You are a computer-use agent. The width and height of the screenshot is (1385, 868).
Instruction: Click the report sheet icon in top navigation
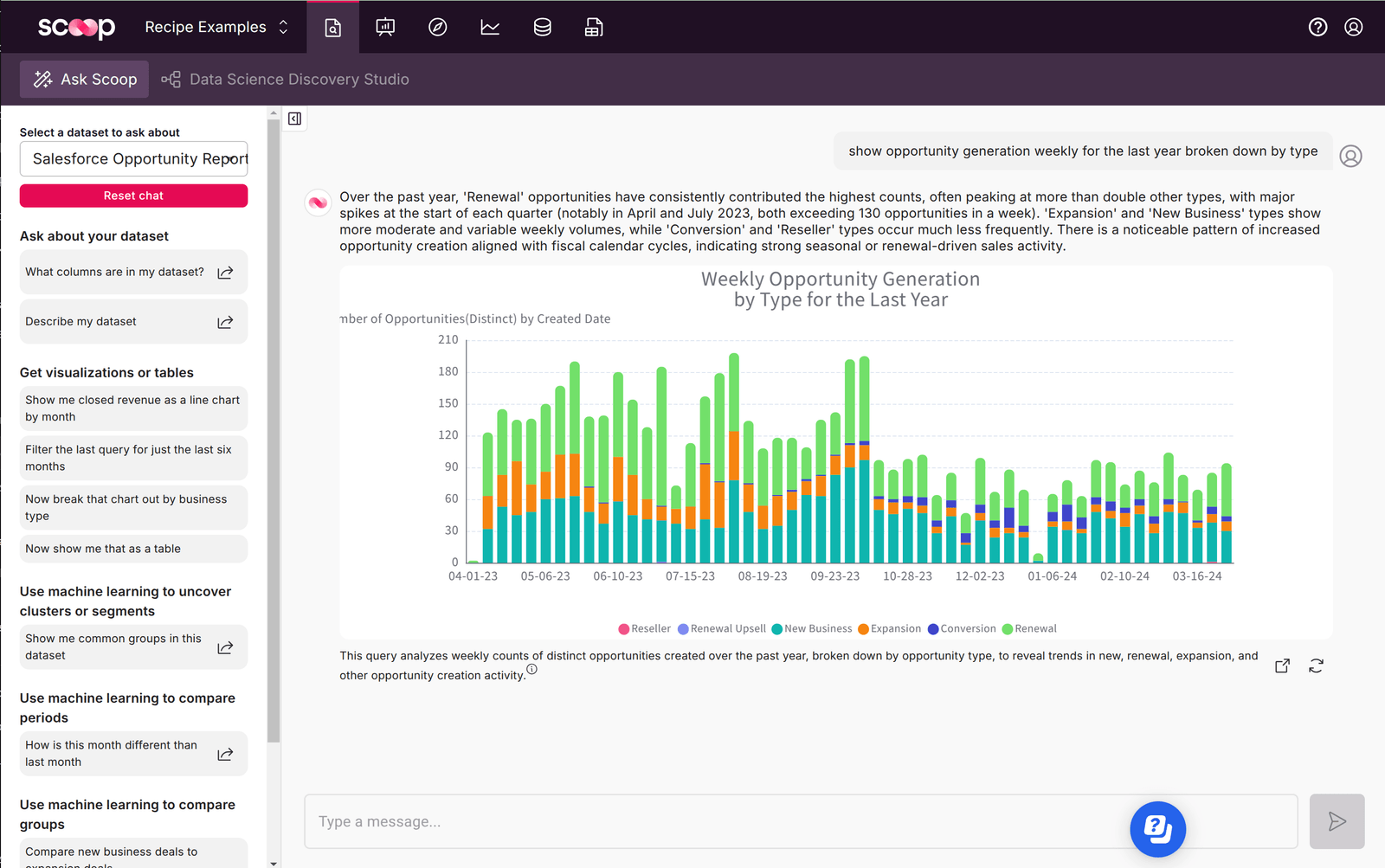pos(594,27)
